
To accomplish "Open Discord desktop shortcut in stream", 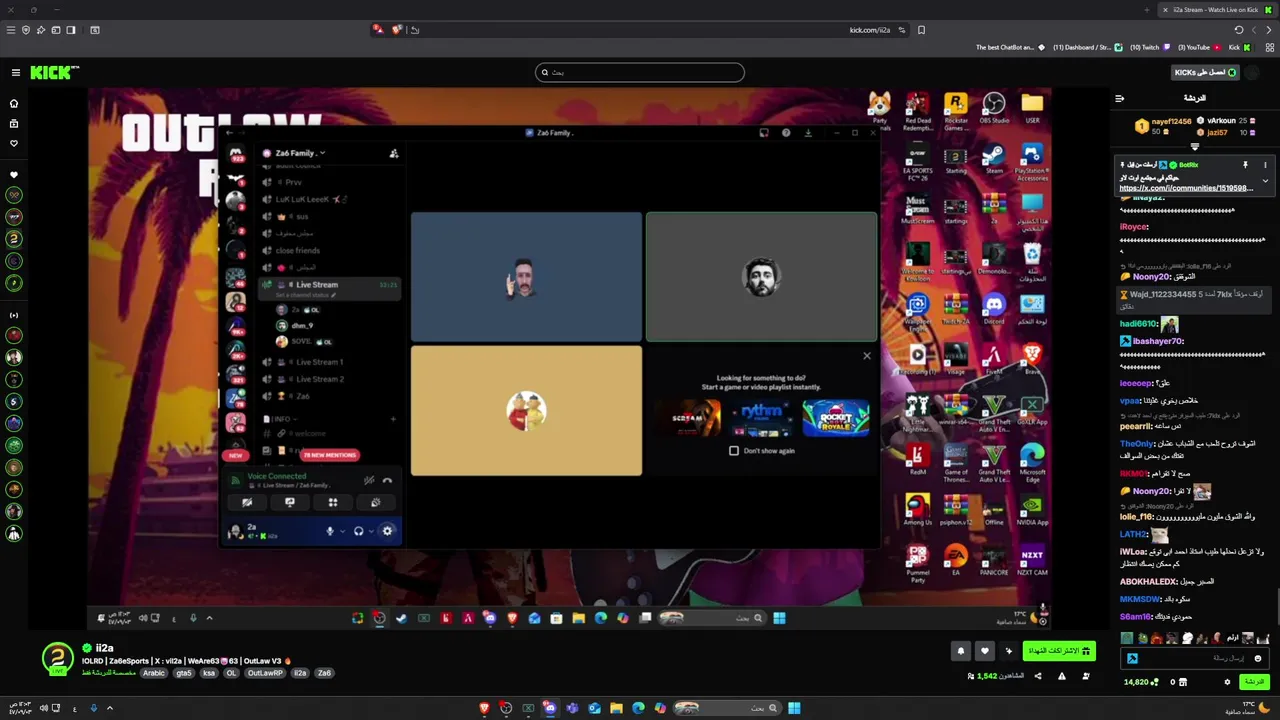I will pos(994,310).
